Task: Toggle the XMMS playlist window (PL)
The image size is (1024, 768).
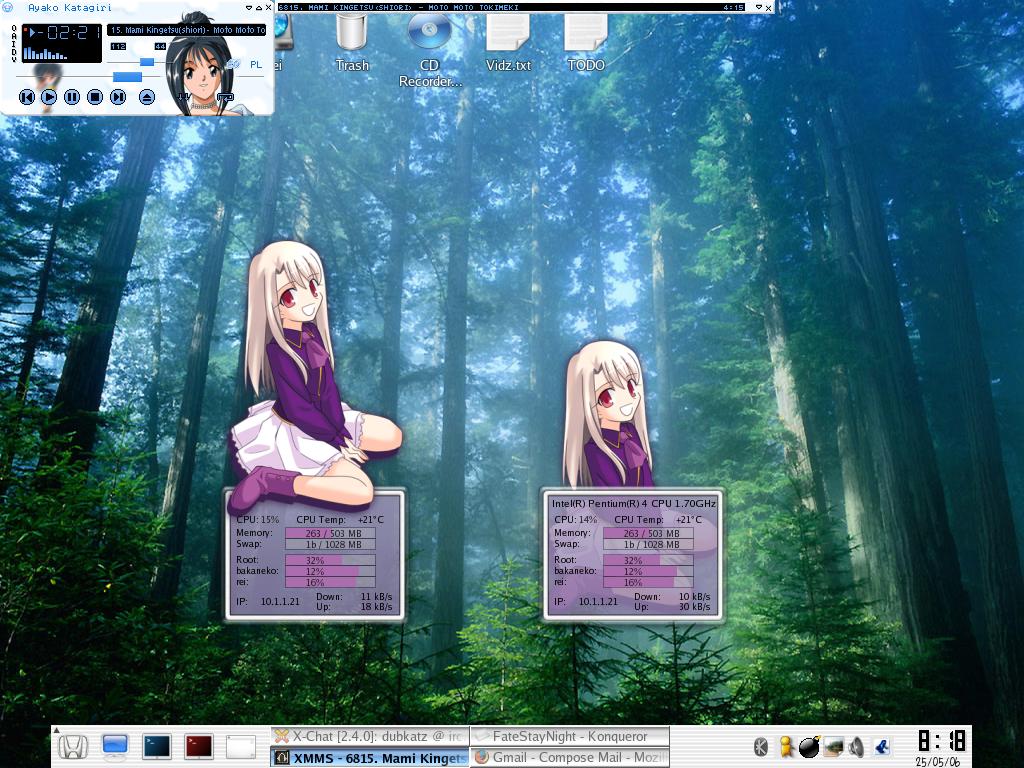Action: coord(256,65)
